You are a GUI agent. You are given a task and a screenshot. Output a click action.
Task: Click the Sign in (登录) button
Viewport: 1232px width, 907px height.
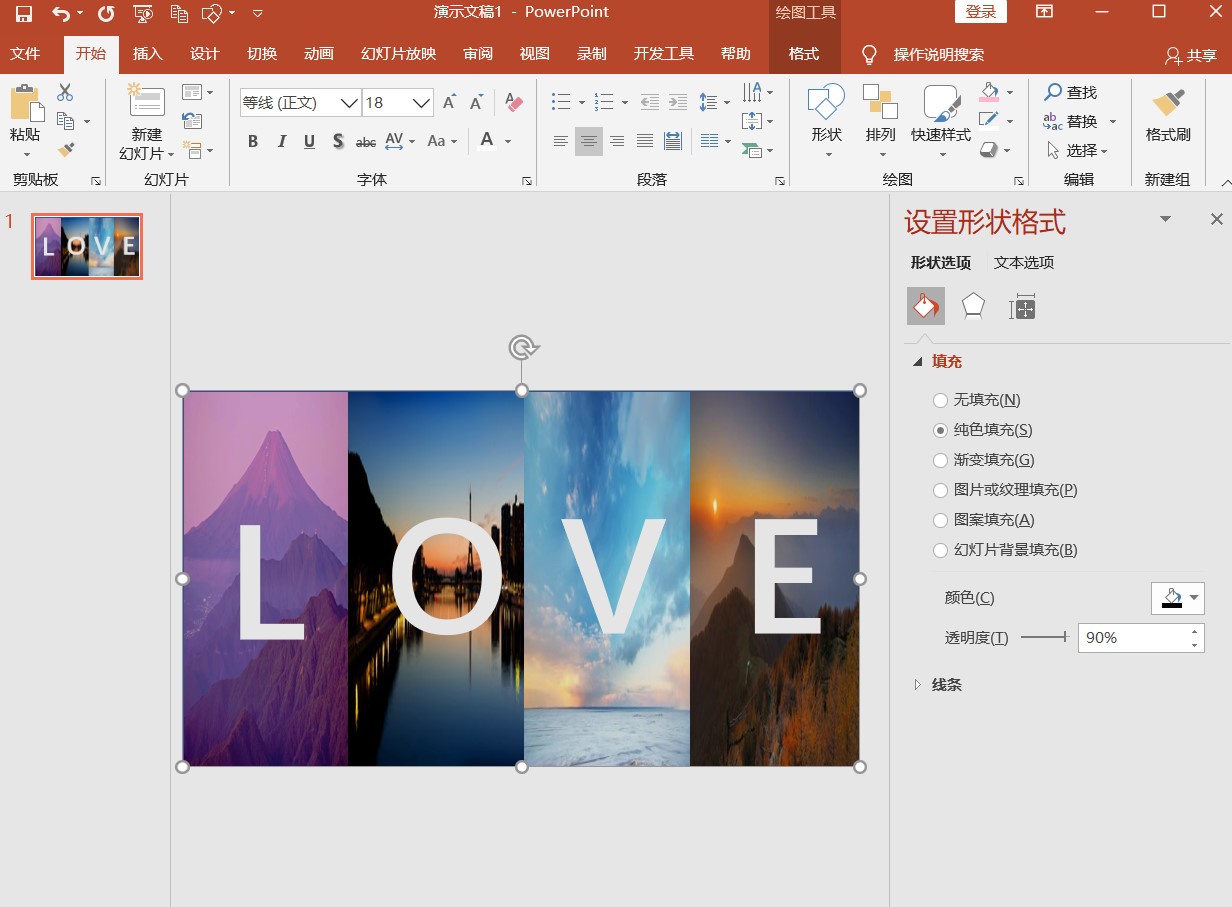980,12
